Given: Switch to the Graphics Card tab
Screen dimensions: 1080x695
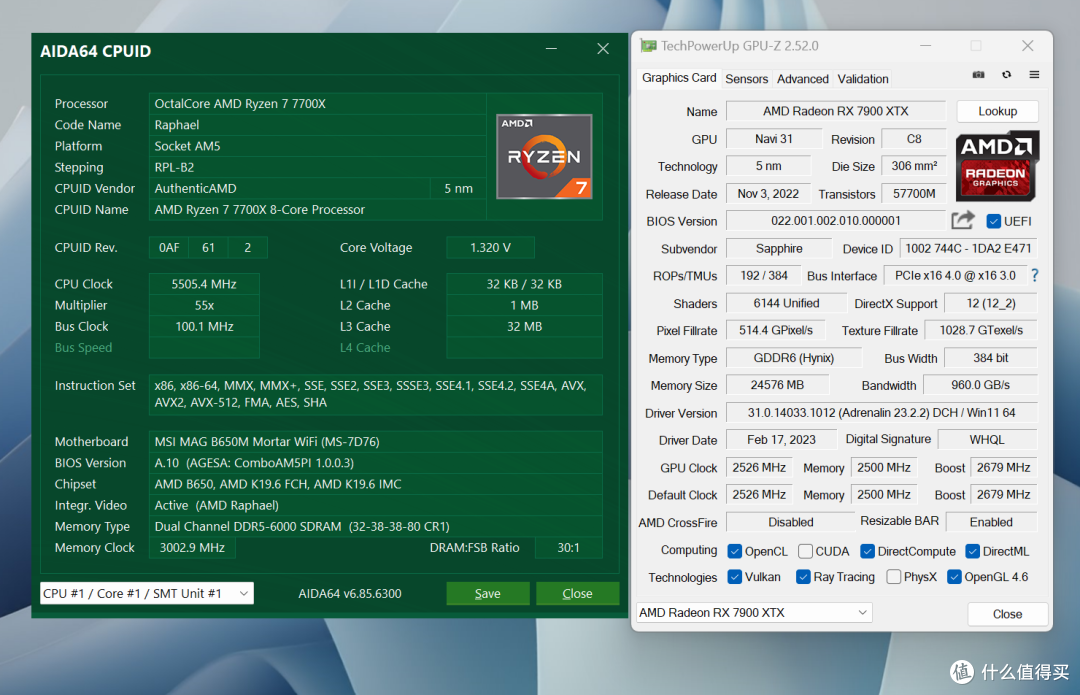Looking at the screenshot, I should [678, 78].
